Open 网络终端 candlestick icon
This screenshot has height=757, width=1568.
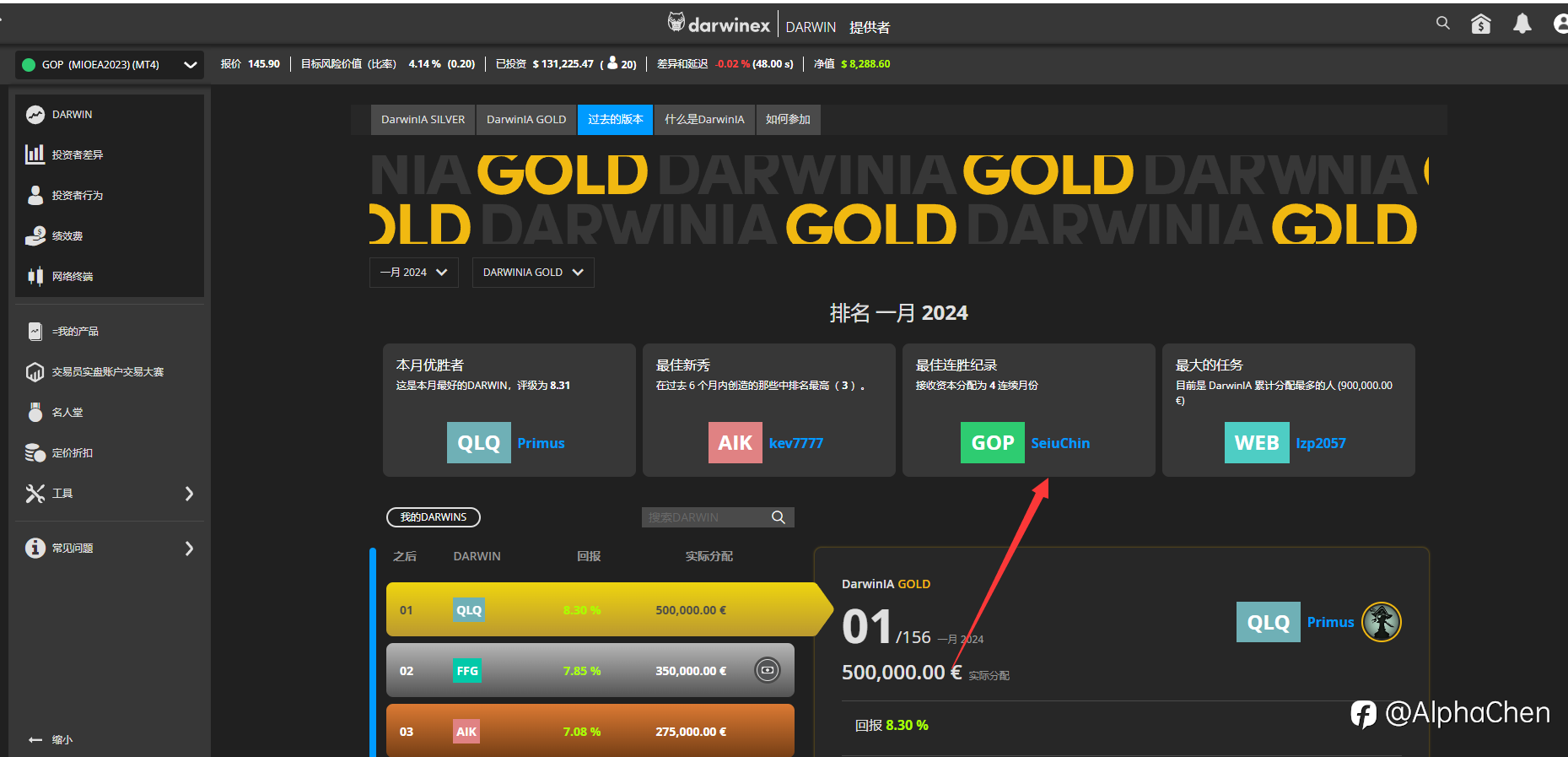tap(35, 276)
